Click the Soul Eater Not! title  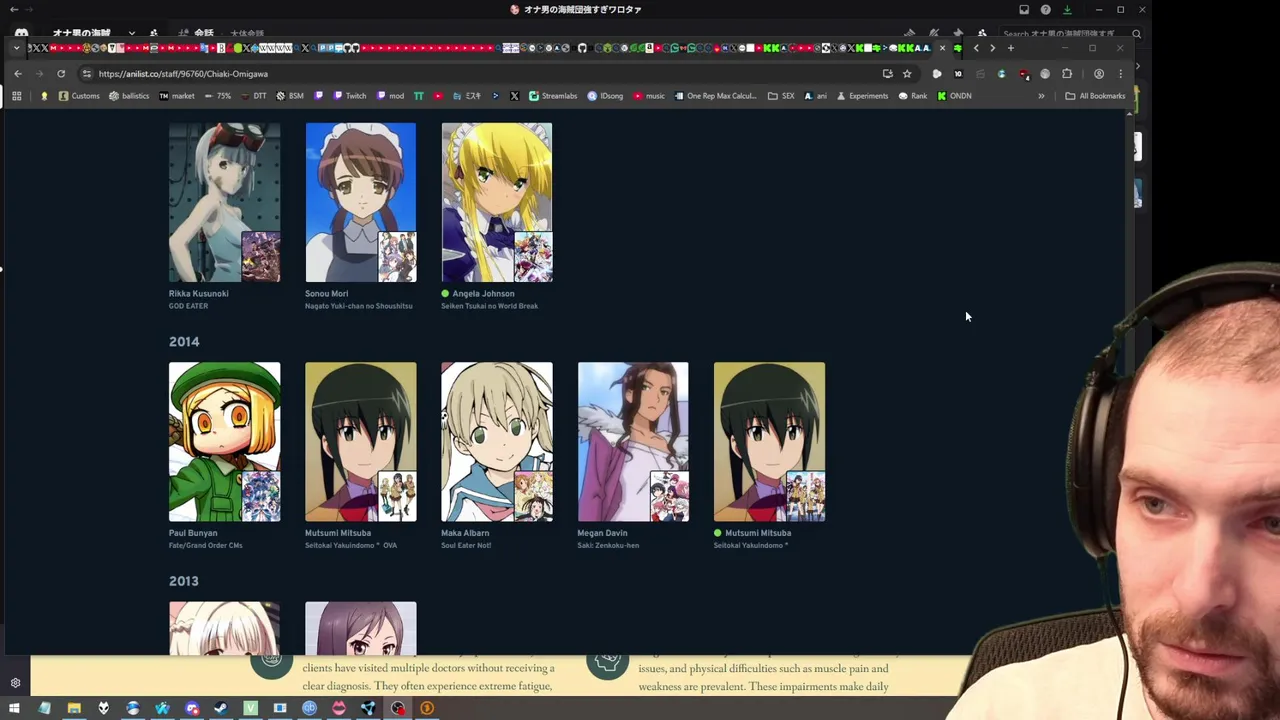466,546
